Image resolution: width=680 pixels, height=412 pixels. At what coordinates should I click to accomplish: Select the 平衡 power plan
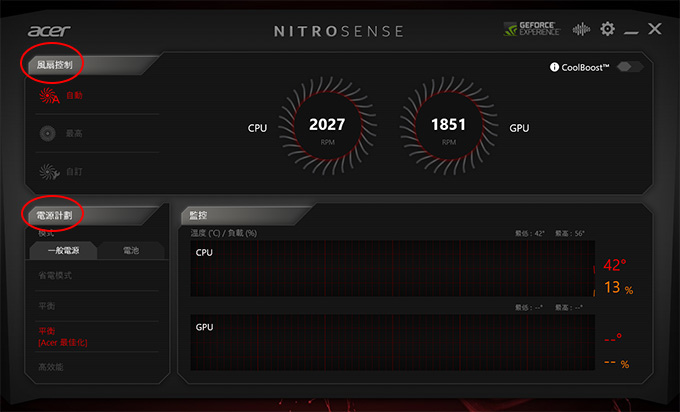click(x=47, y=306)
